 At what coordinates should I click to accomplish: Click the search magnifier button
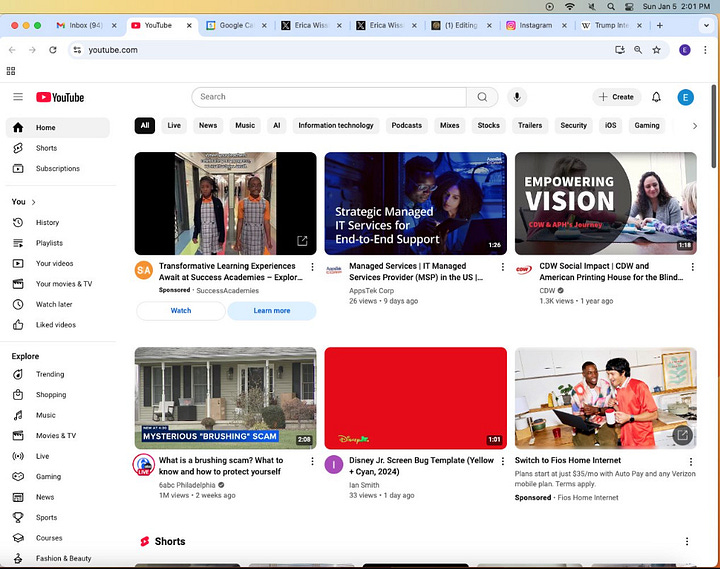click(x=482, y=97)
